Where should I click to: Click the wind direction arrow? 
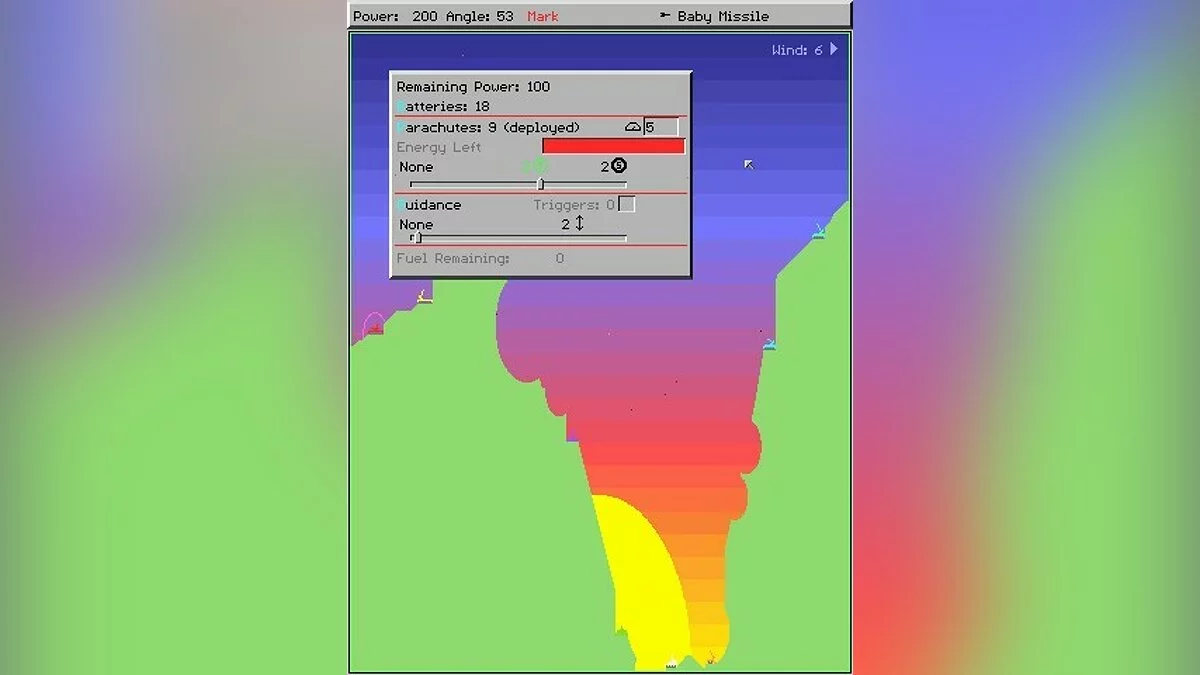(x=834, y=49)
